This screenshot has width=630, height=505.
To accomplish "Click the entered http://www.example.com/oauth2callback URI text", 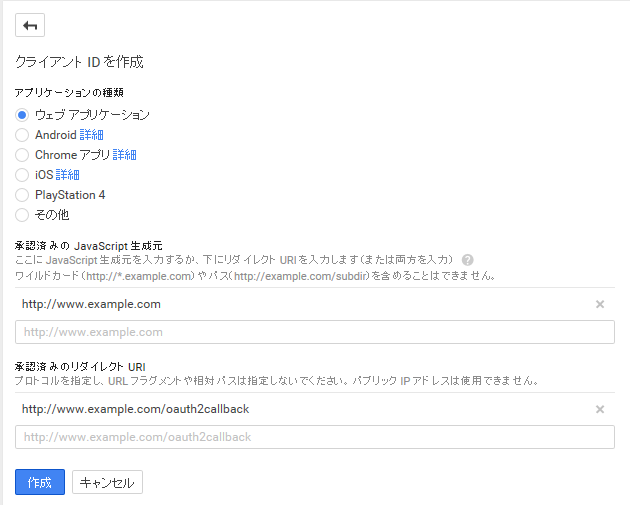I will pos(135,409).
